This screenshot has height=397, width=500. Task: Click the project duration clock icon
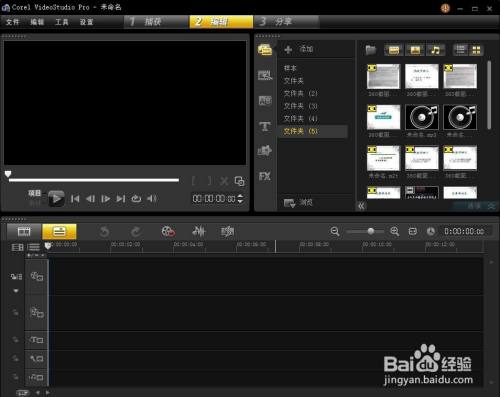point(431,231)
